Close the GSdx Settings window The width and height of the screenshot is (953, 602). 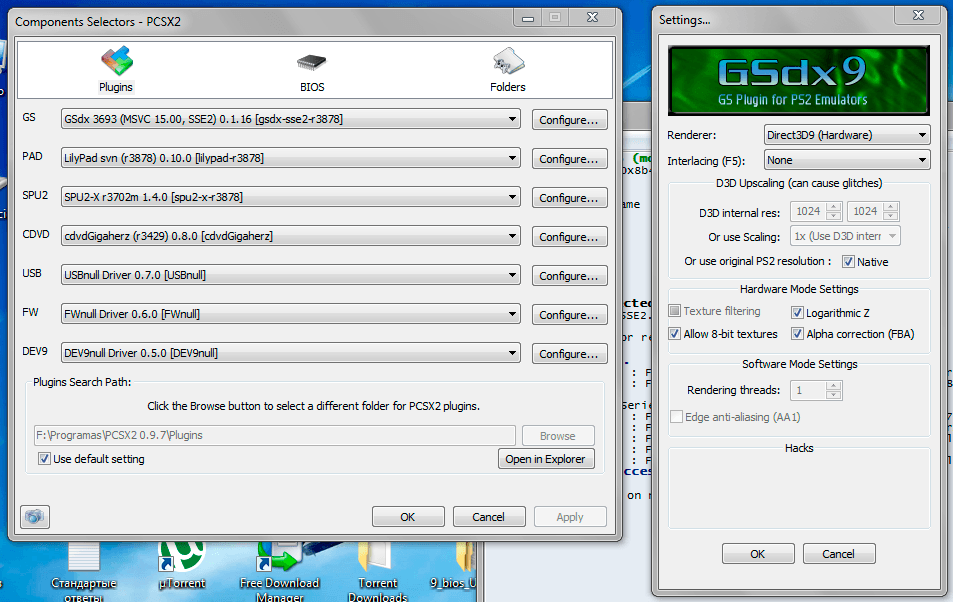[x=918, y=15]
